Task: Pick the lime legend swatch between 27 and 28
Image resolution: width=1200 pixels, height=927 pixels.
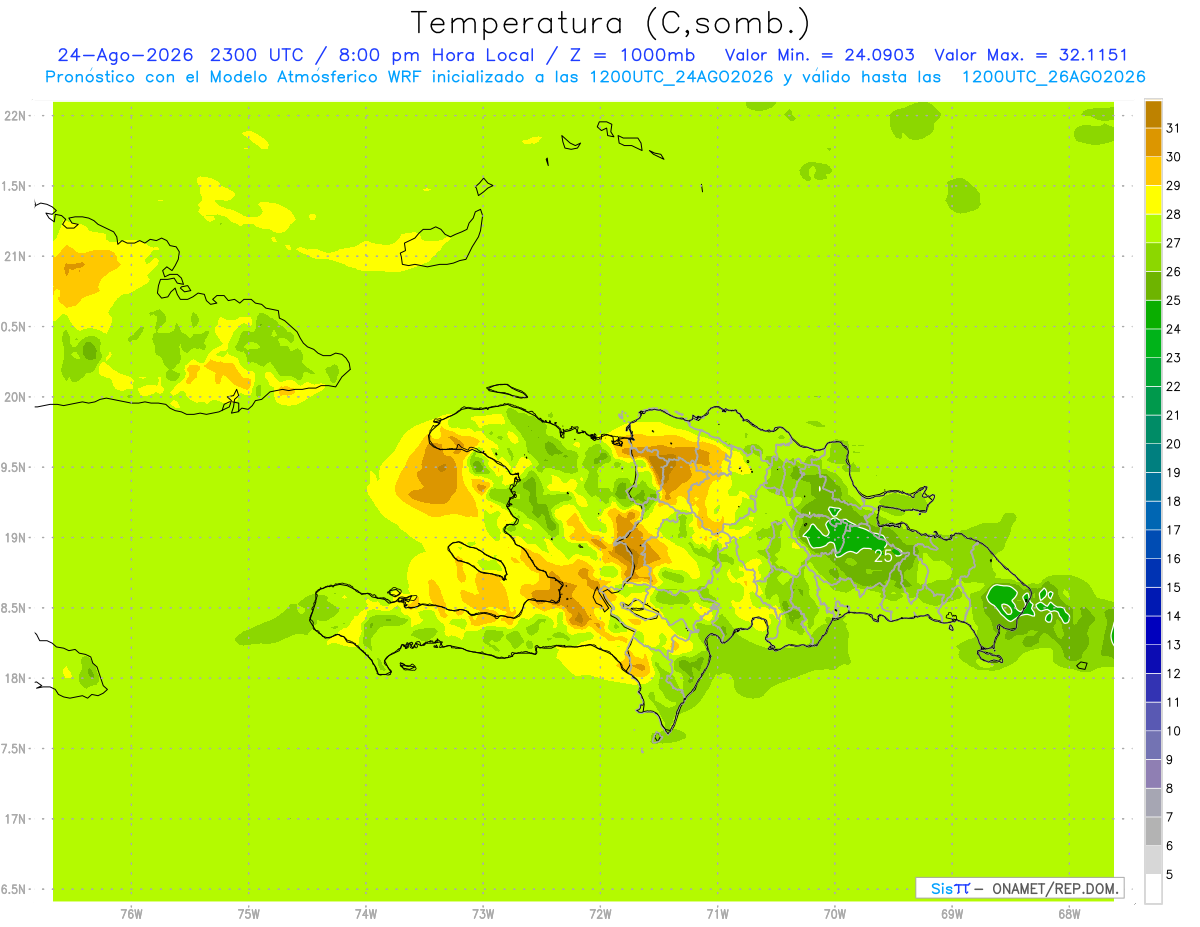Action: [x=1153, y=229]
